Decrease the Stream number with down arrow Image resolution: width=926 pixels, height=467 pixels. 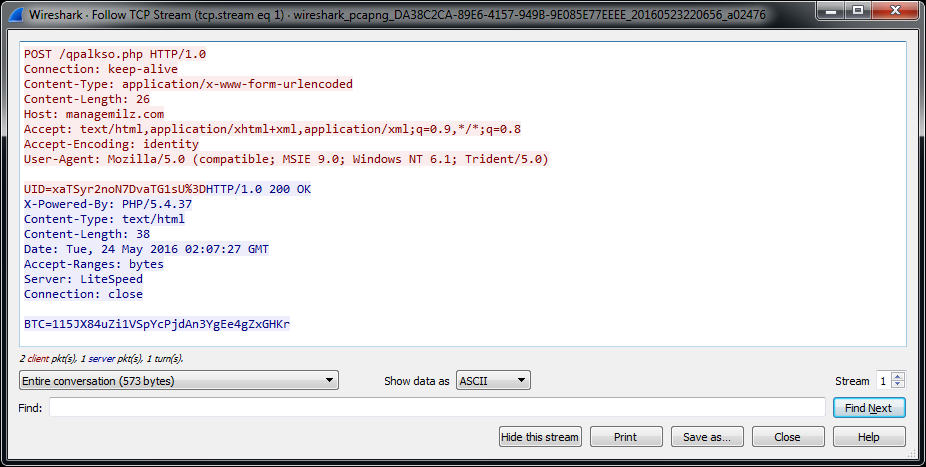(898, 385)
